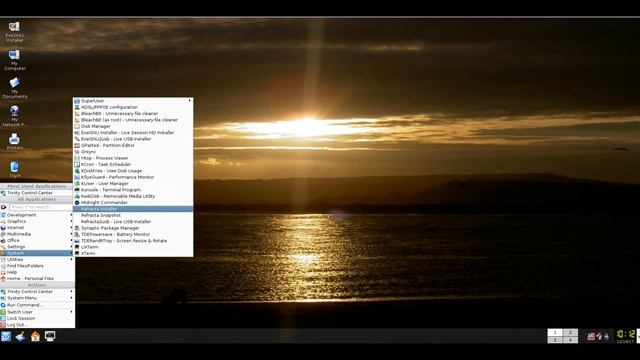Viewport: 640px width, 360px height.
Task: Switch to virtual desktop 2 in pager
Action: coord(570,332)
